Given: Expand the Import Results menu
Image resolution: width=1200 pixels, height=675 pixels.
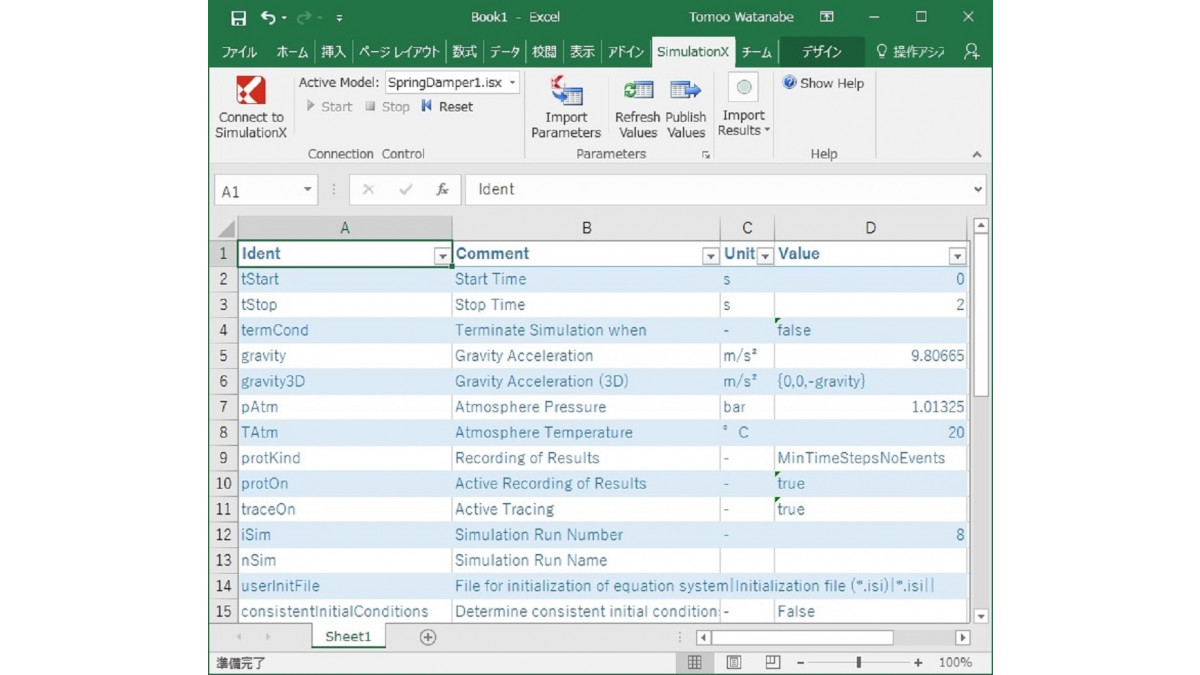Looking at the screenshot, I should point(744,107).
